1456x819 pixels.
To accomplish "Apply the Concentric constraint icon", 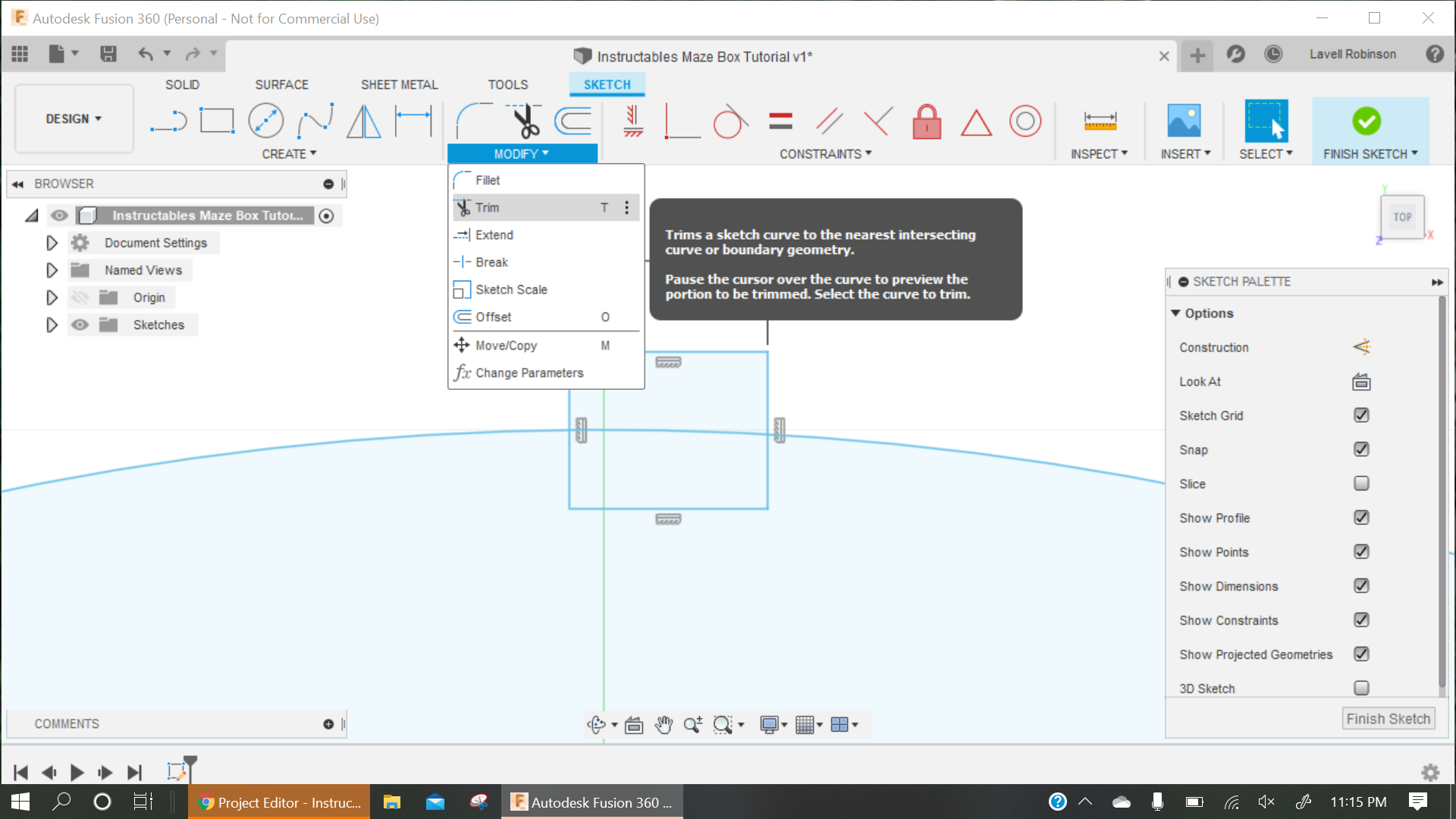I will click(x=1025, y=121).
